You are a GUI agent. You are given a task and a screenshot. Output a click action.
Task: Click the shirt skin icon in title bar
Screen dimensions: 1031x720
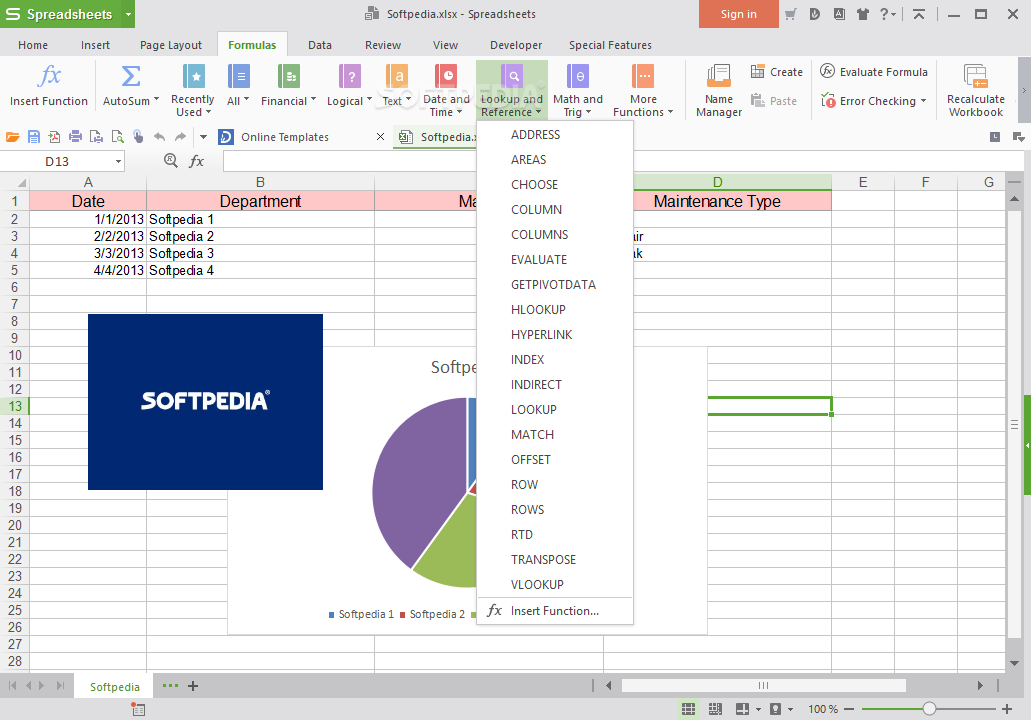863,14
